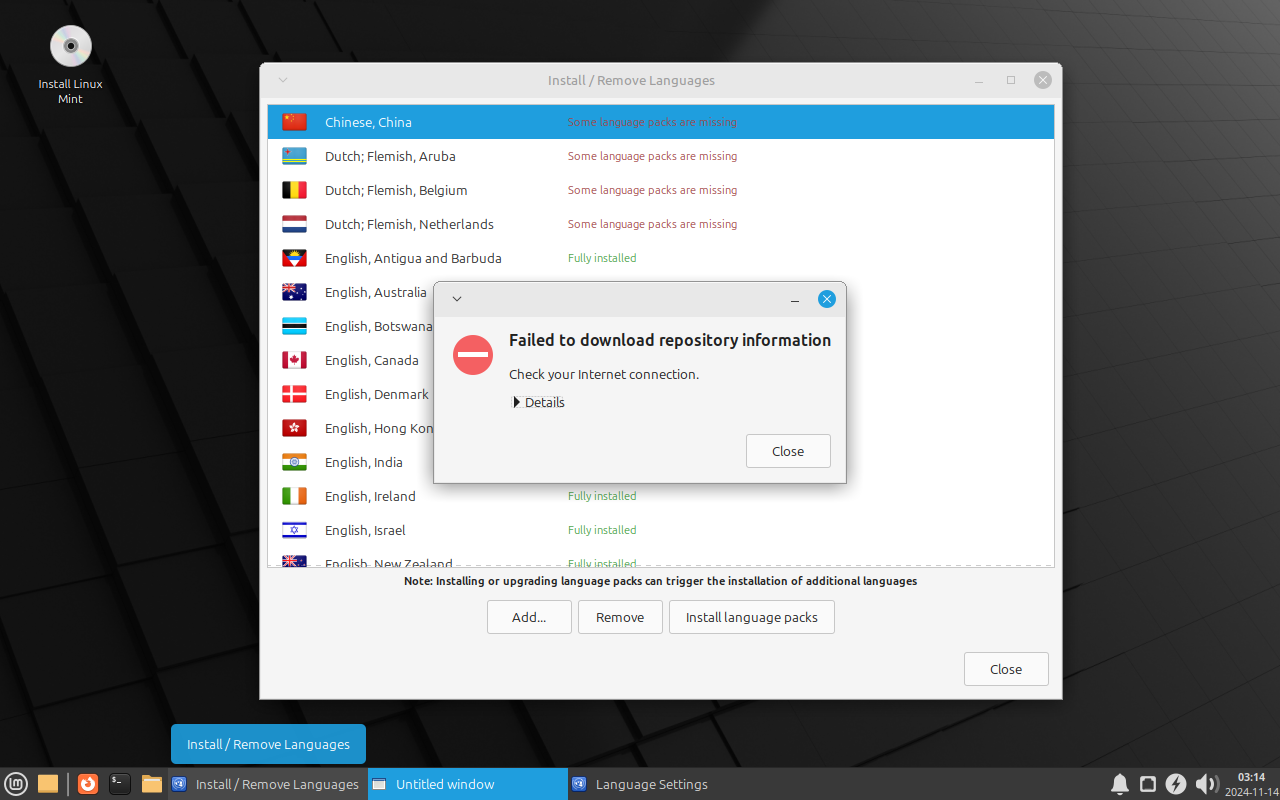Open the Files launcher beside Terminal
The image size is (1280, 800).
(x=152, y=784)
